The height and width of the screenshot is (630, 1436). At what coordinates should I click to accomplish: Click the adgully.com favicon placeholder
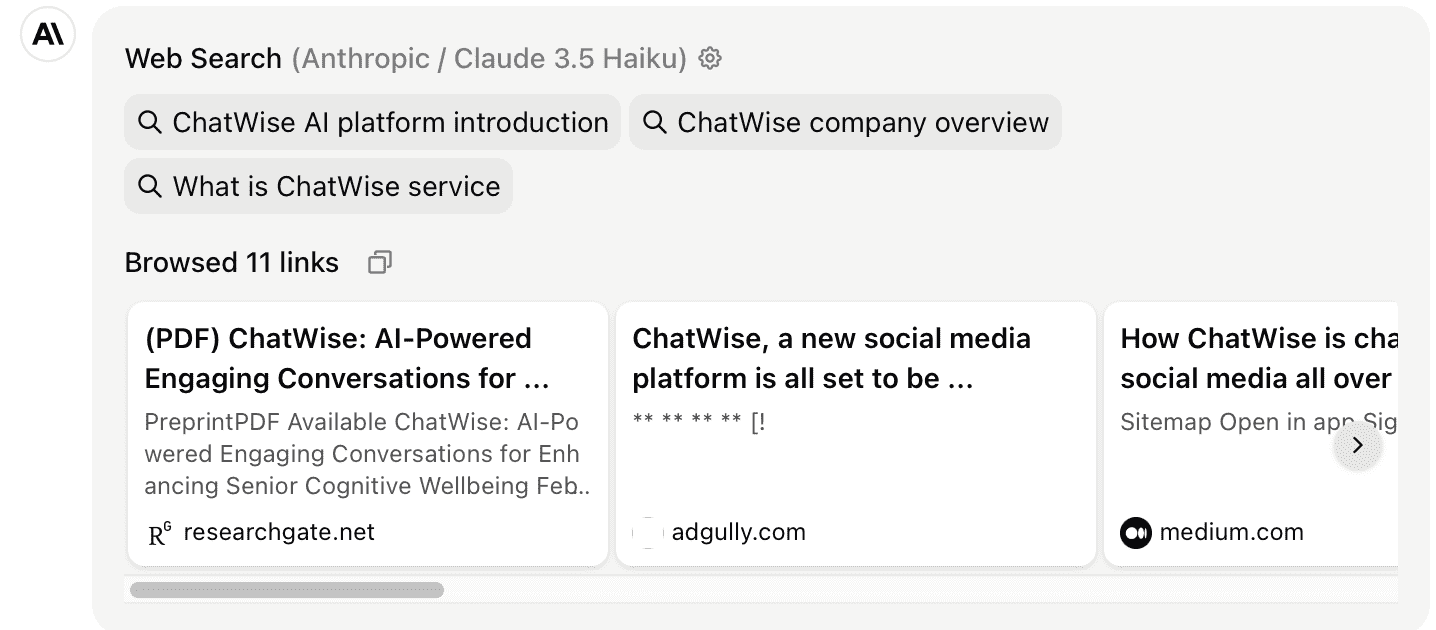(648, 533)
